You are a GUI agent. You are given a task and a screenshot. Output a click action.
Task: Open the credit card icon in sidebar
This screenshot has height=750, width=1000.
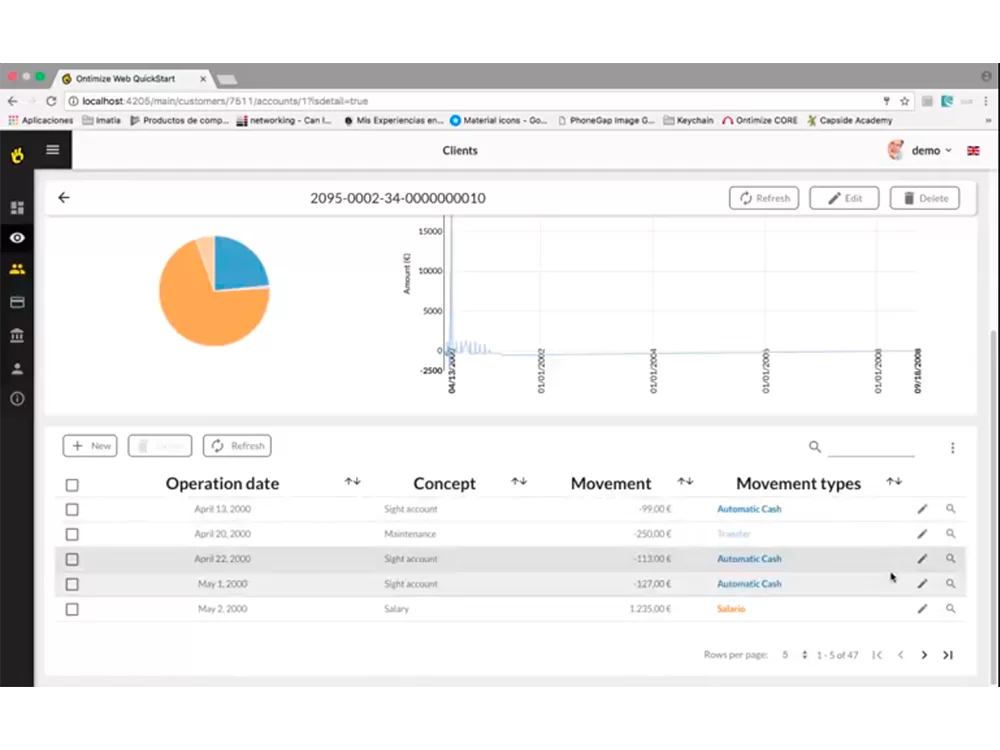(x=17, y=302)
